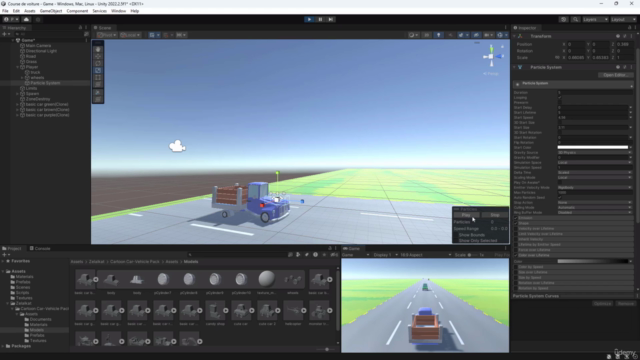Select the helicopter model asset
Image resolution: width=640 pixels, height=360 pixels.
click(293, 311)
